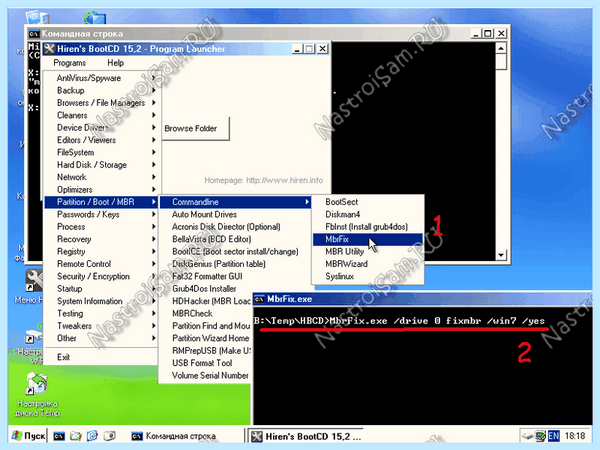The width and height of the screenshot is (600, 450).
Task: Open Cleaners category
Action: [x=101, y=115]
